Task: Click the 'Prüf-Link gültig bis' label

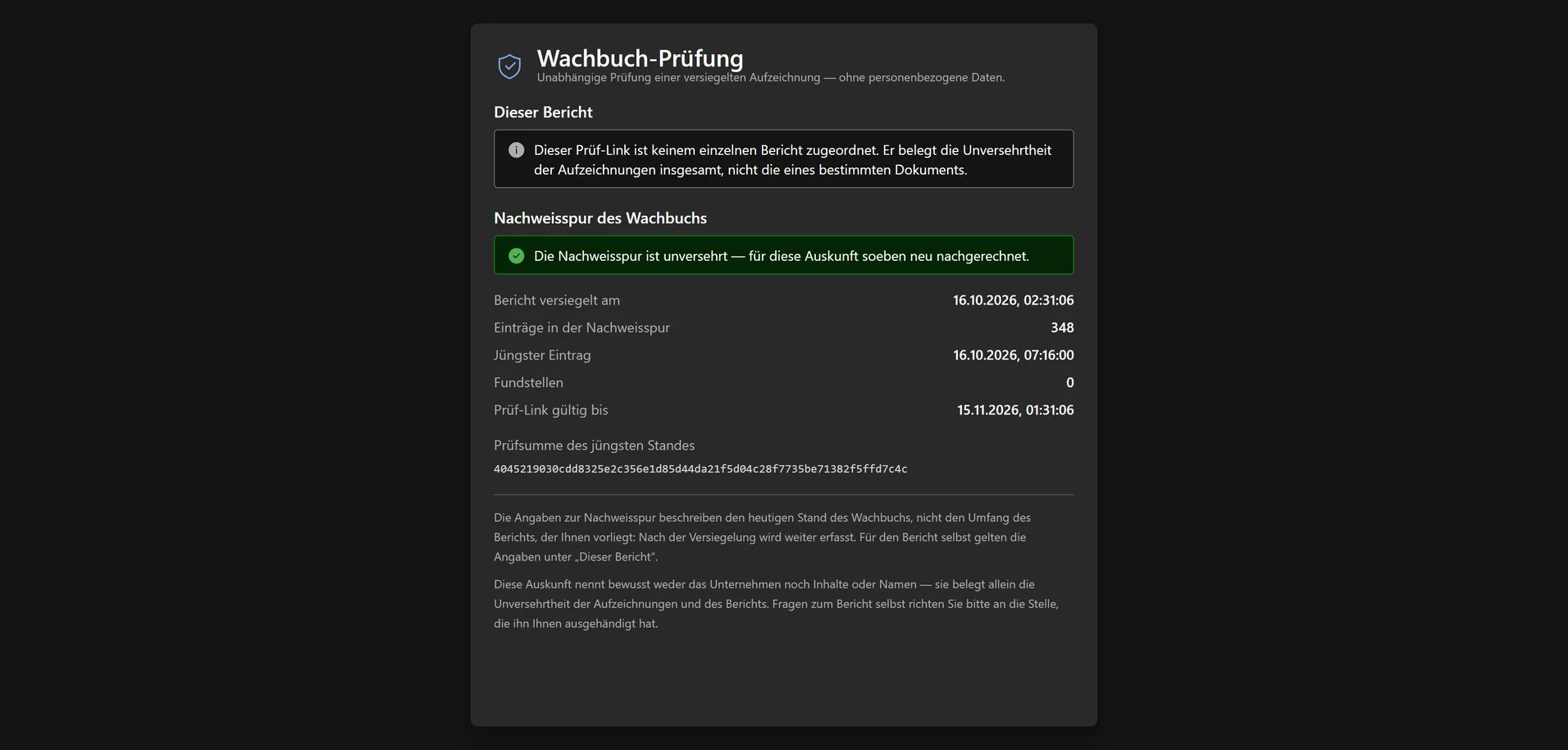Action: pyautogui.click(x=551, y=410)
